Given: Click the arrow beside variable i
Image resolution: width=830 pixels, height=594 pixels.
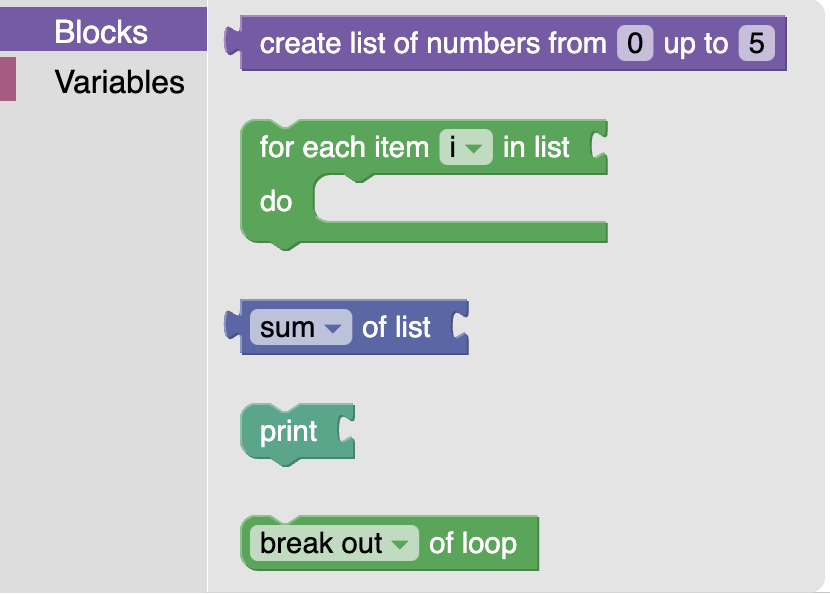Looking at the screenshot, I should 475,149.
